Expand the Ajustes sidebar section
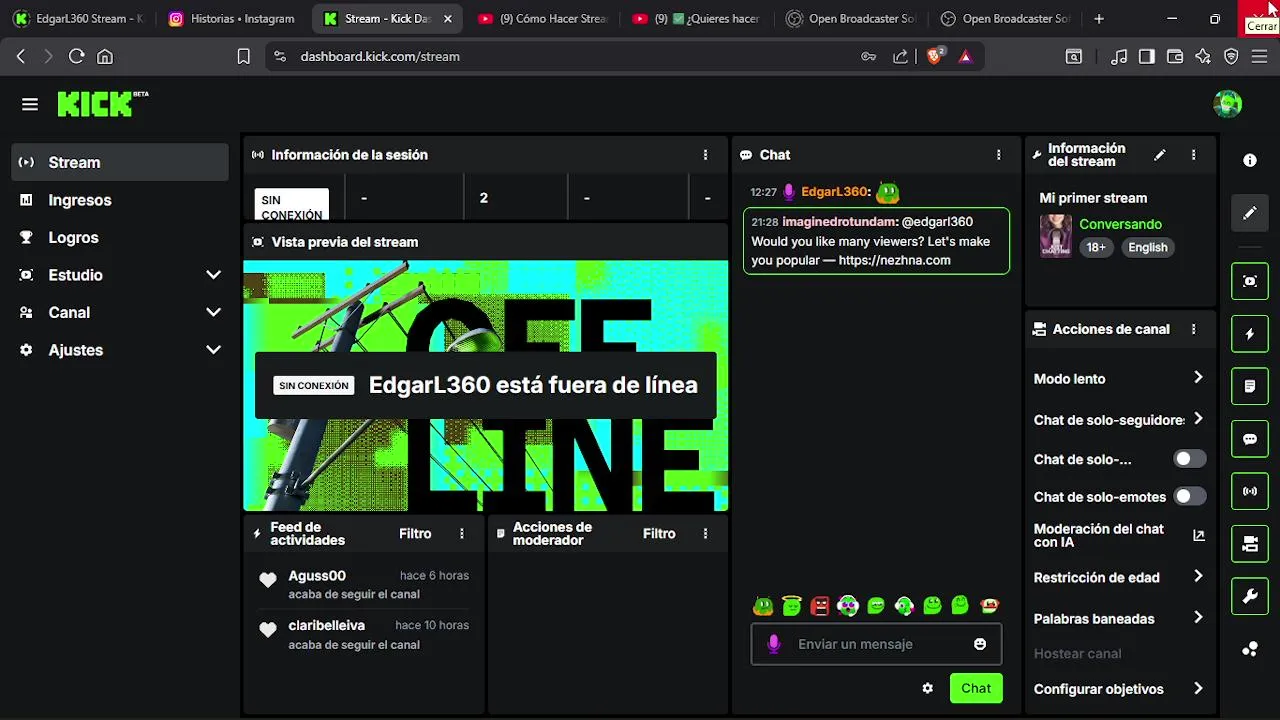Viewport: 1280px width, 720px height. pos(120,350)
